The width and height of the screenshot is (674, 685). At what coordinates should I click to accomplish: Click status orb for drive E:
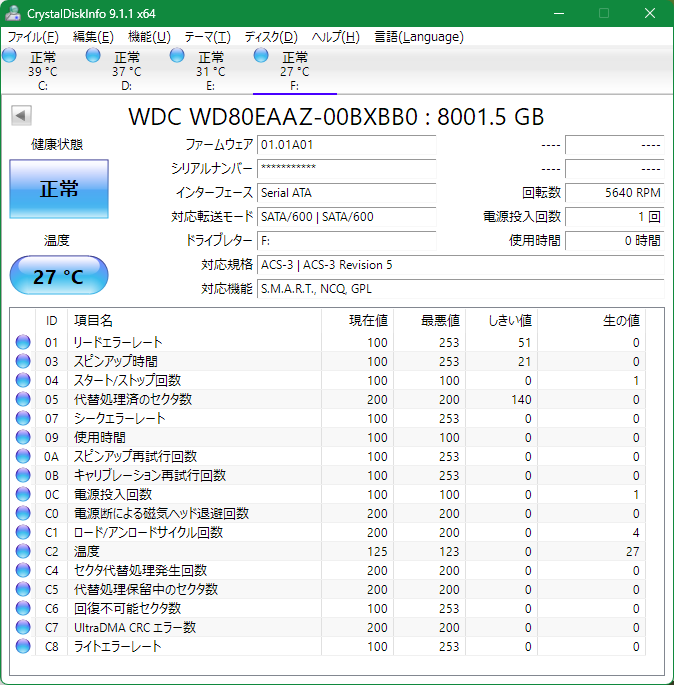click(177, 55)
